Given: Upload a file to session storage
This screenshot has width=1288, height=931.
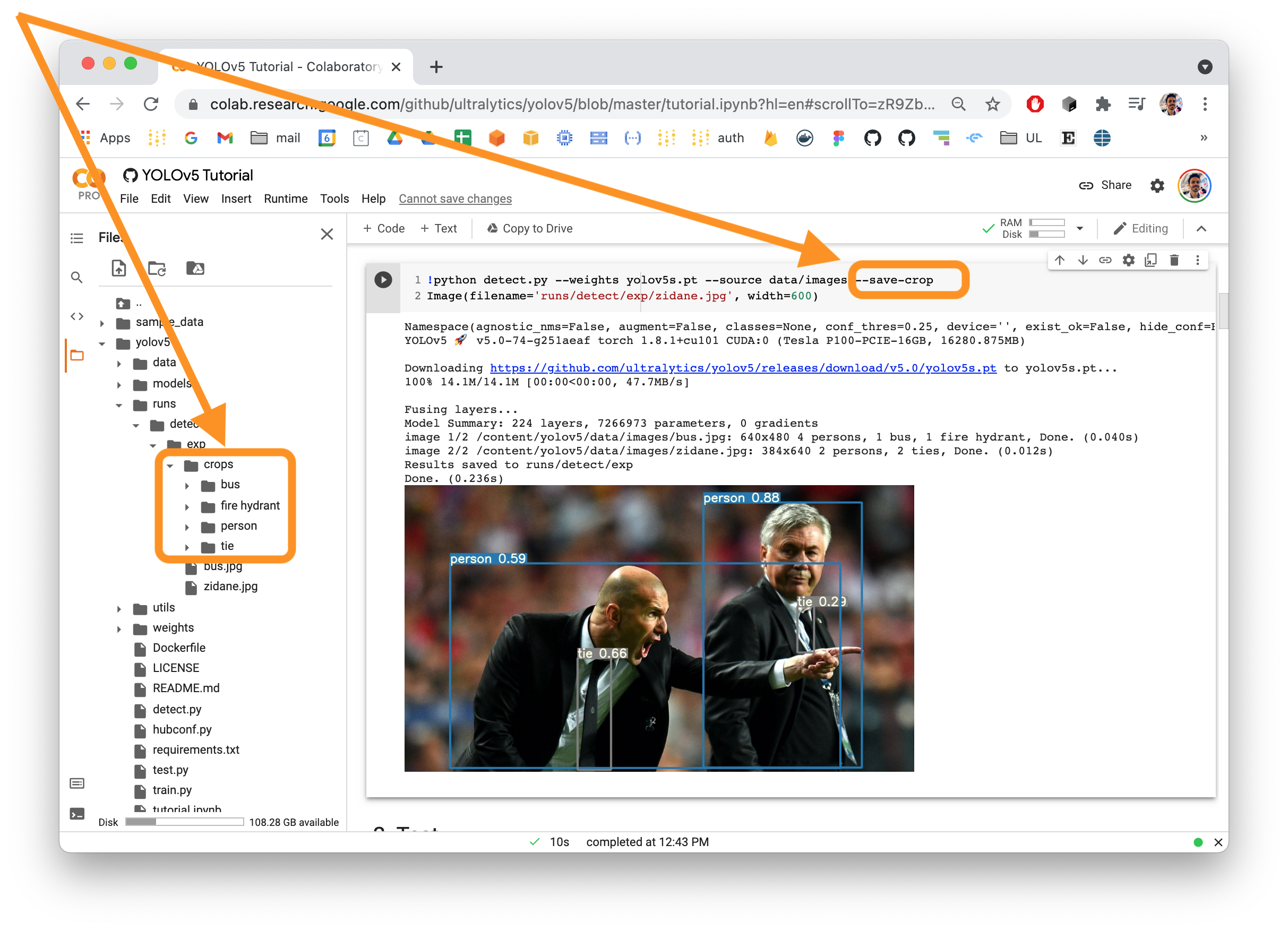Looking at the screenshot, I should tap(119, 268).
